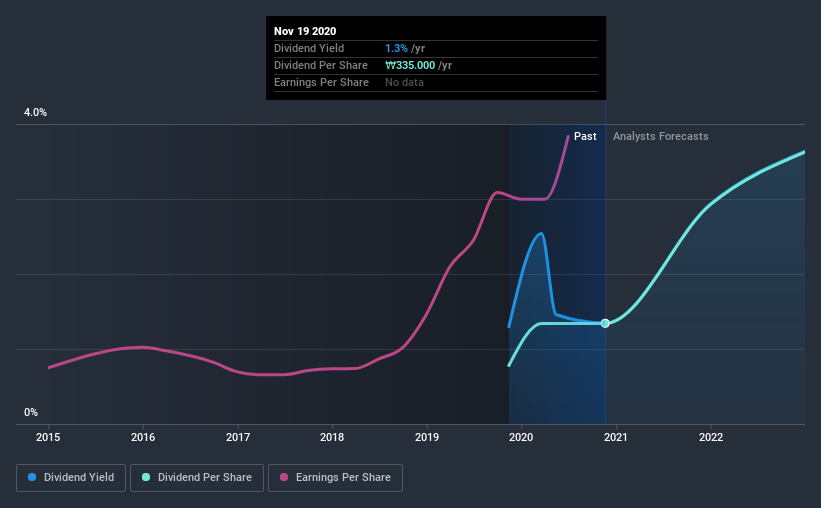Image resolution: width=821 pixels, height=508 pixels.
Task: Click the 4.0% y-axis label
Action: (x=35, y=112)
